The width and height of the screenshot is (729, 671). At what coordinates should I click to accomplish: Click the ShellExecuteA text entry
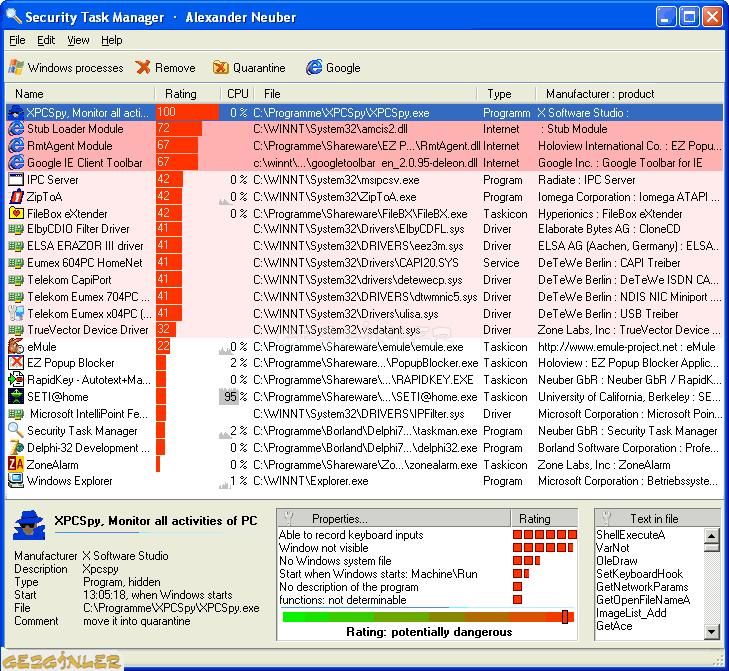pyautogui.click(x=631, y=535)
